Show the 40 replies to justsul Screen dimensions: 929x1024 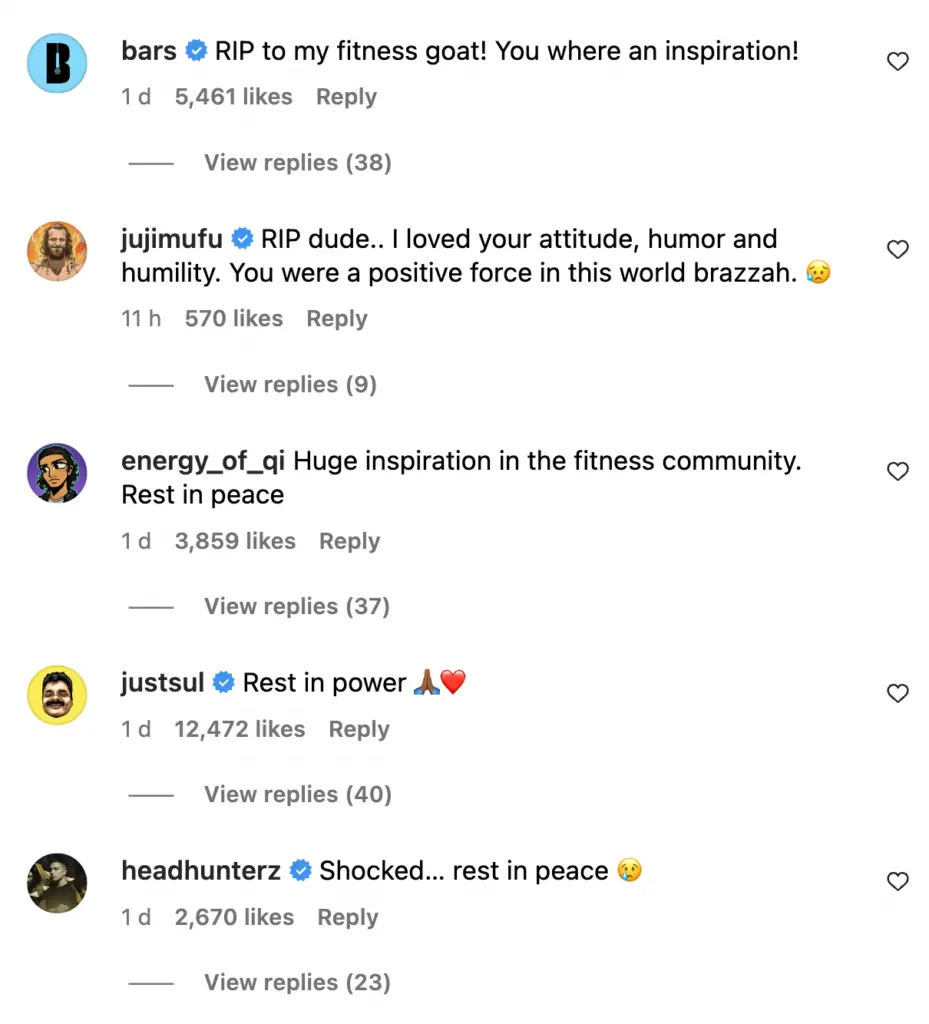297,795
